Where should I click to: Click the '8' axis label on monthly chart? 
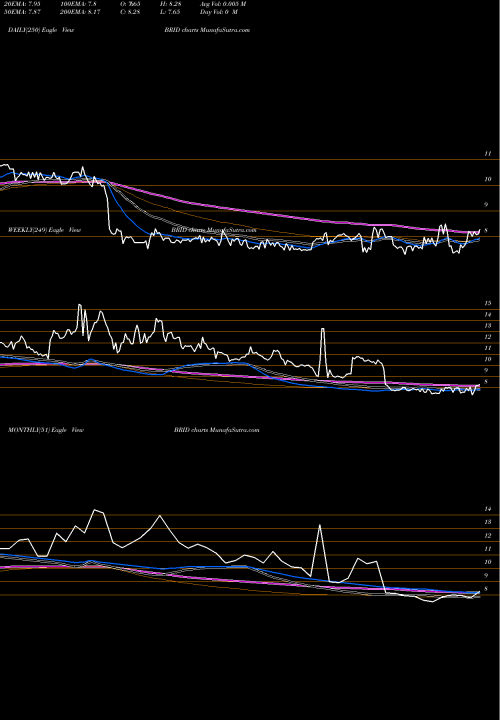pyautogui.click(x=486, y=589)
